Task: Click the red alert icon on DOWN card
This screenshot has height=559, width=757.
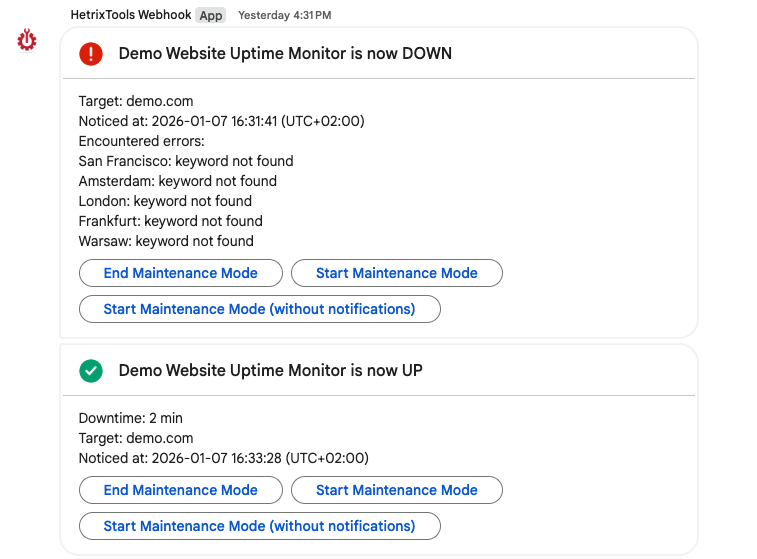Action: point(91,54)
